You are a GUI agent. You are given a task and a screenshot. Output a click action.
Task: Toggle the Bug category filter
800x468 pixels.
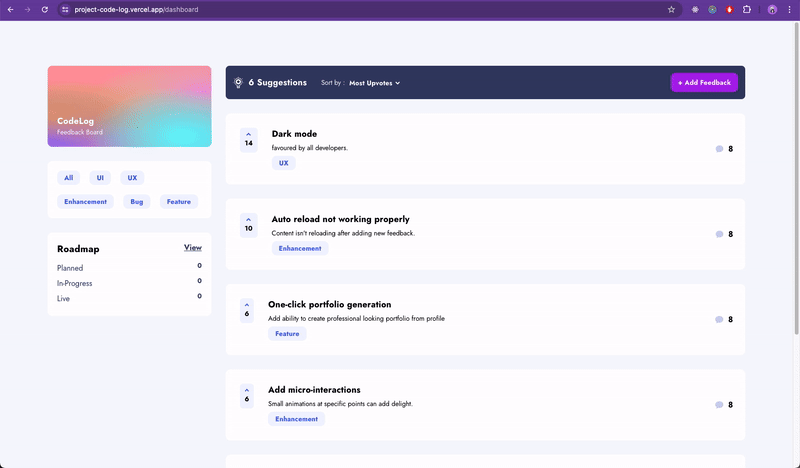(137, 201)
